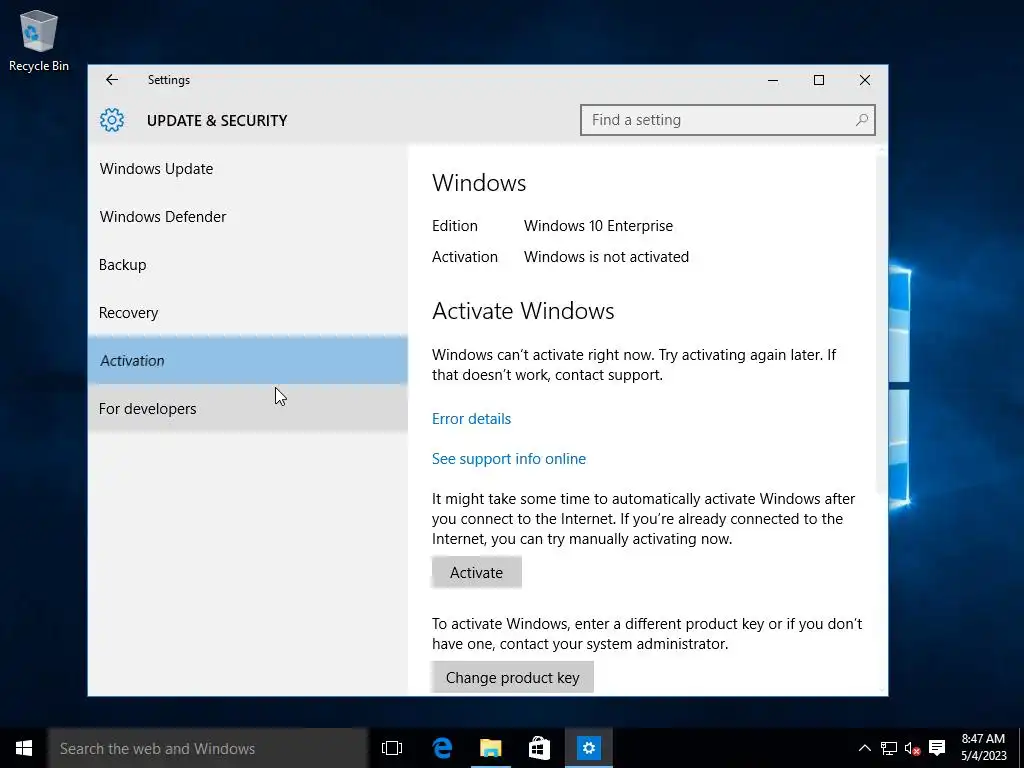The image size is (1024, 768).
Task: Open the network status tray icon
Action: (x=888, y=748)
